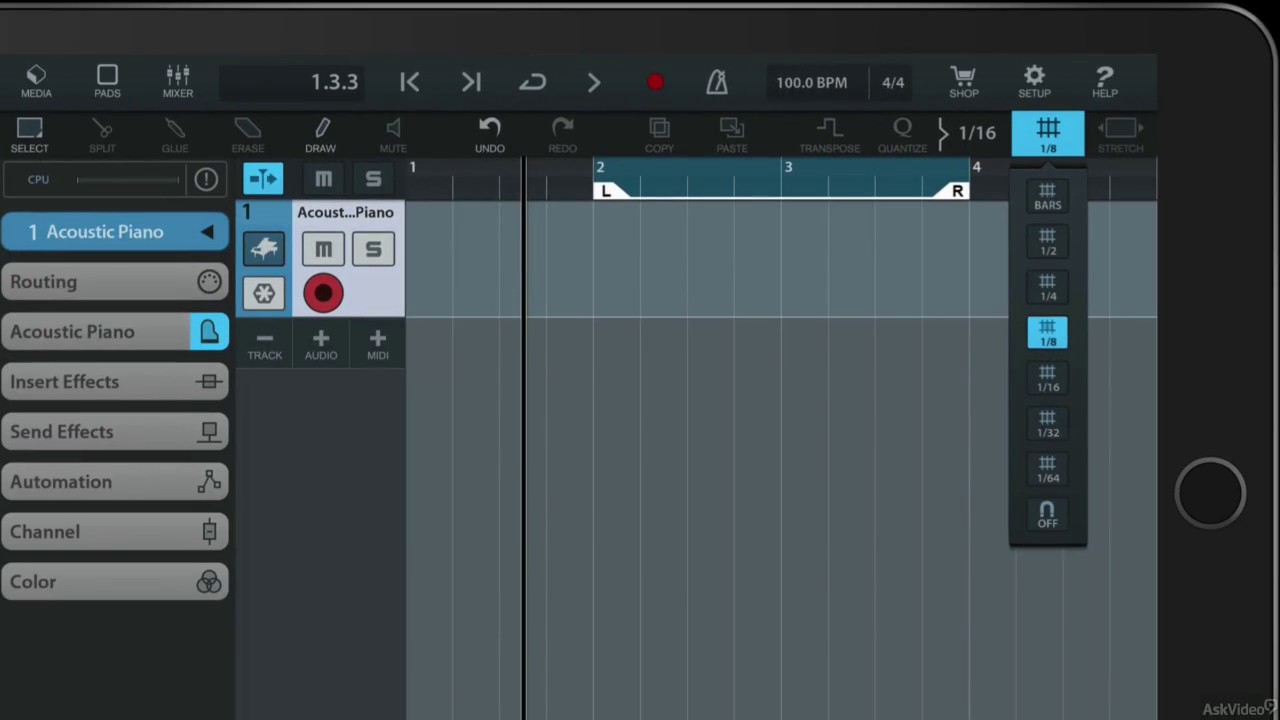
Task: Choose the Split tool
Action: [x=102, y=135]
